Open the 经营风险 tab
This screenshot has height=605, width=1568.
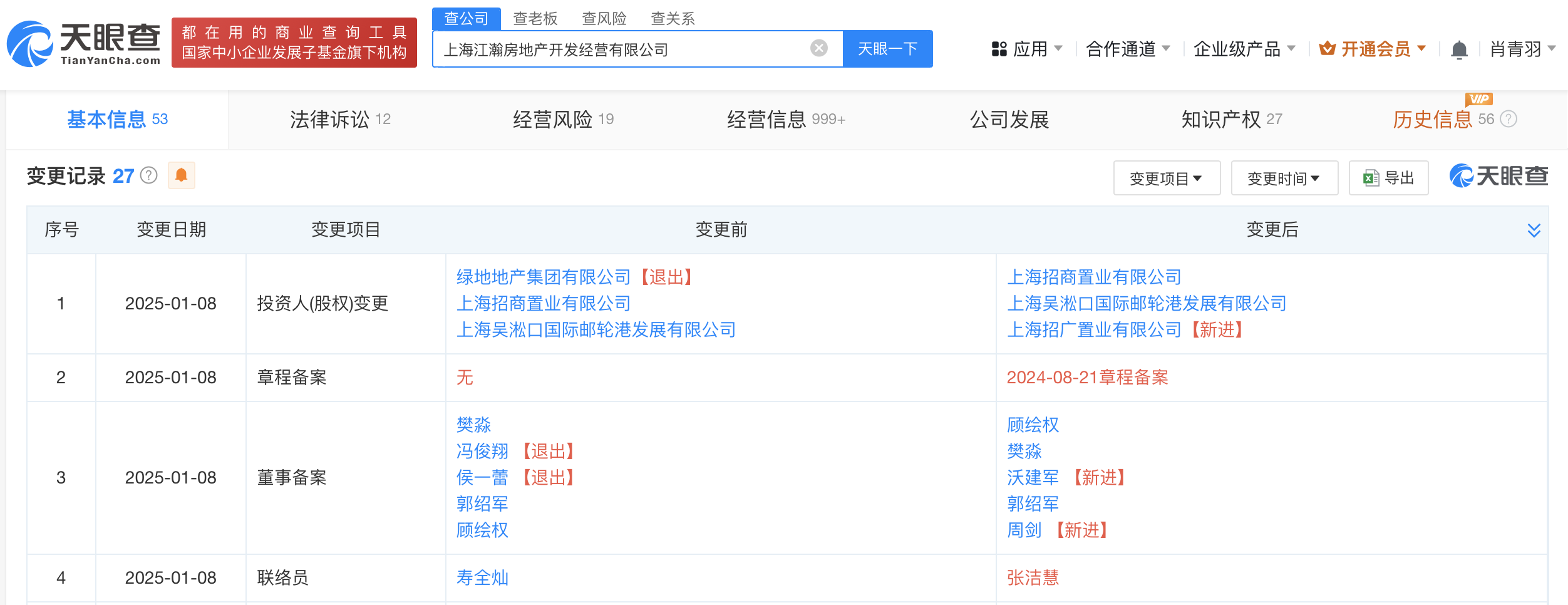click(x=563, y=119)
